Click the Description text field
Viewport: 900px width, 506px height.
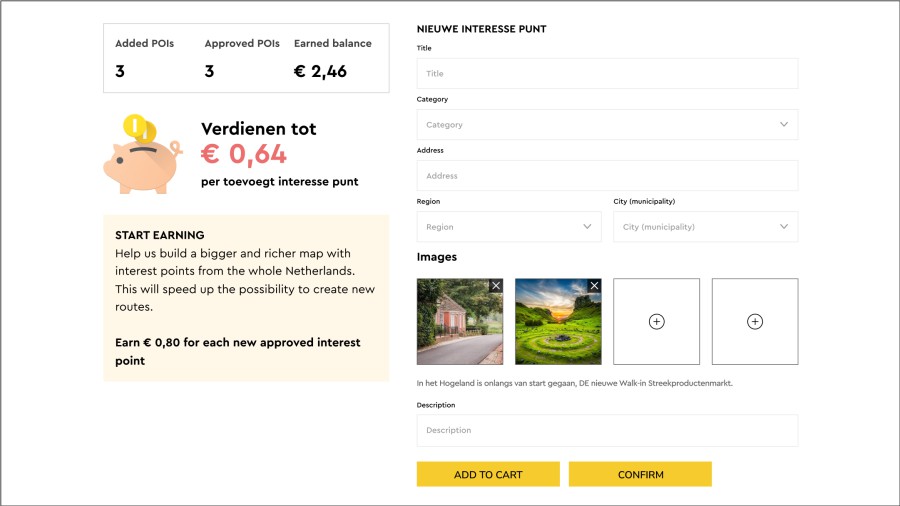(x=607, y=430)
